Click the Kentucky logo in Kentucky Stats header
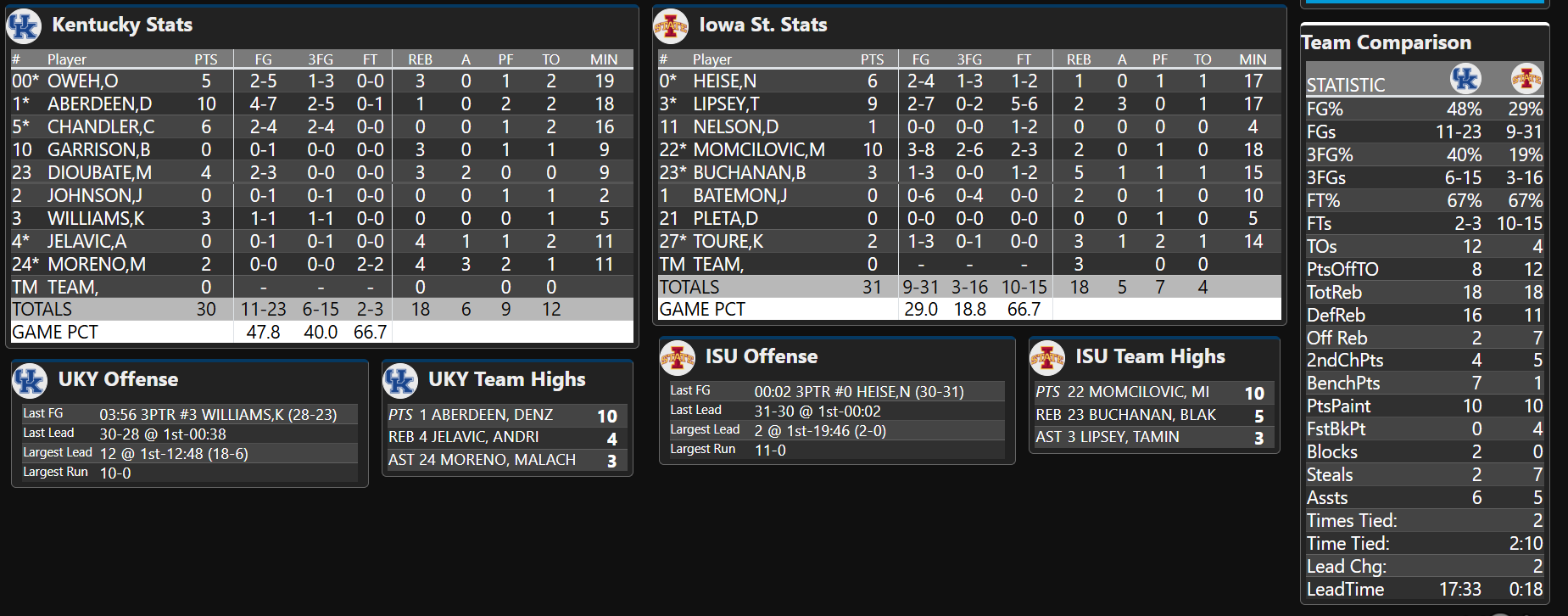Image resolution: width=1568 pixels, height=616 pixels. click(x=24, y=26)
